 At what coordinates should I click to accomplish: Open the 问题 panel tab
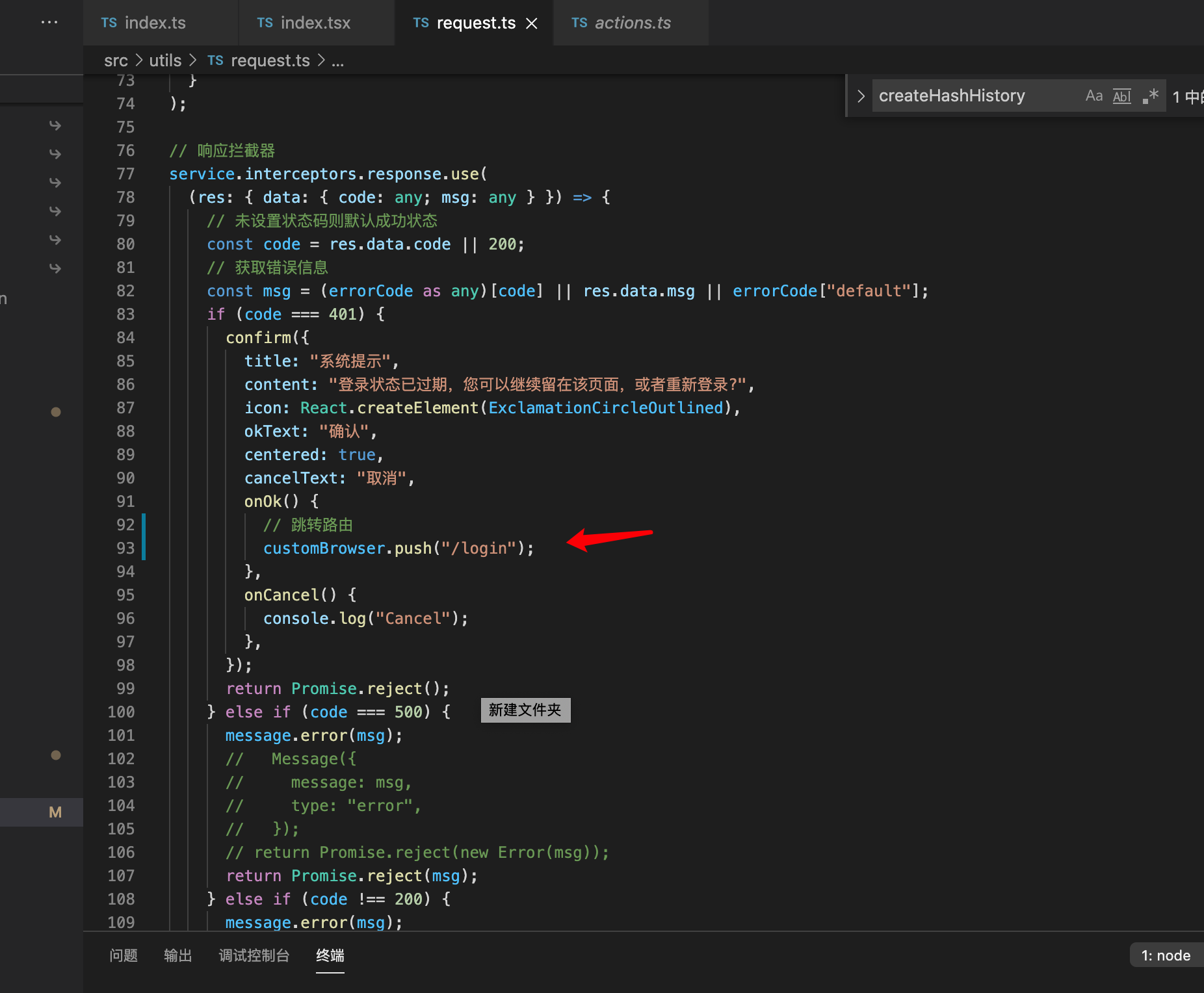tap(124, 955)
